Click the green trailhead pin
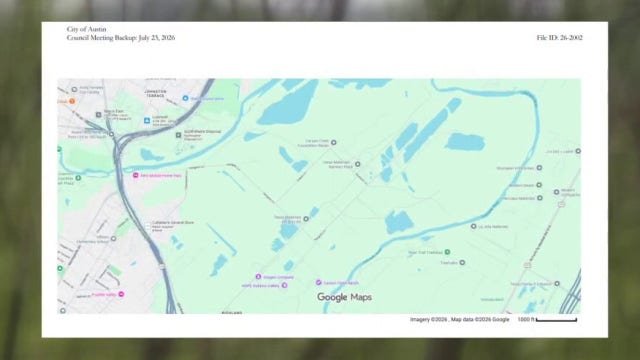The width and height of the screenshot is (640, 360). 447,252
